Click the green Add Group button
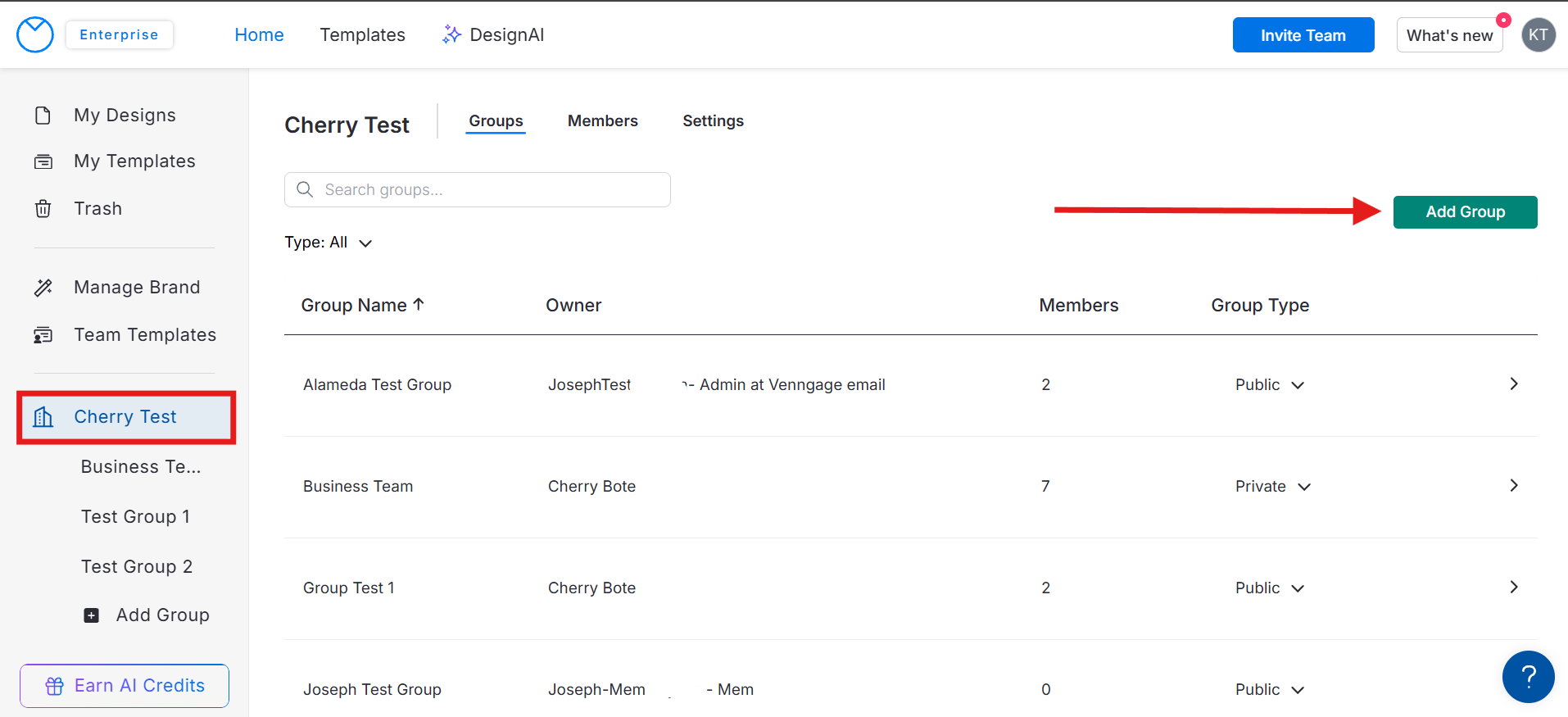Viewport: 1568px width, 717px height. click(x=1466, y=212)
